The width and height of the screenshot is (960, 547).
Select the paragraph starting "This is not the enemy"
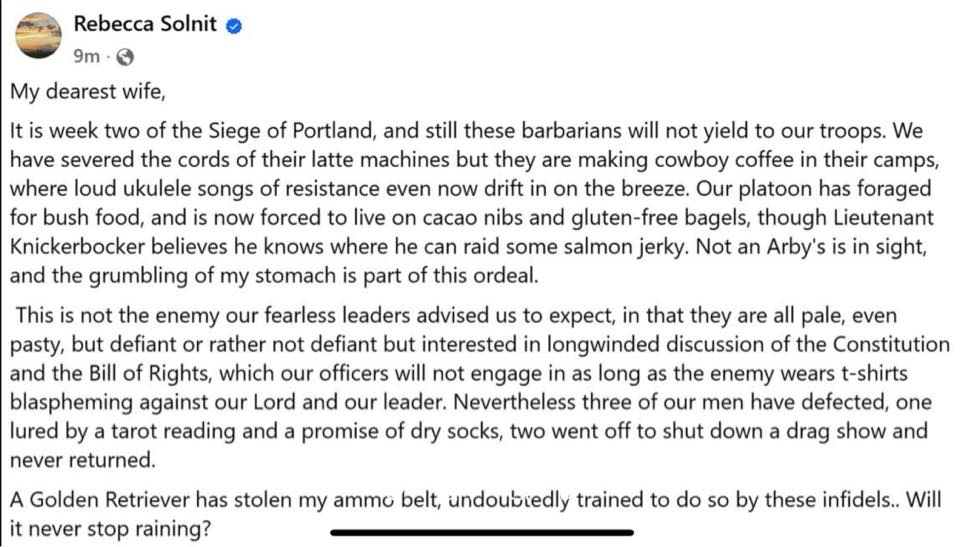click(479, 387)
